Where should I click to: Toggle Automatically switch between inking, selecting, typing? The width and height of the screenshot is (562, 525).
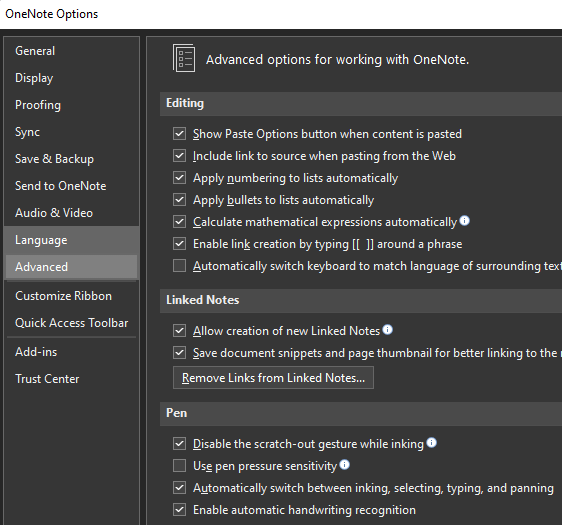179,488
